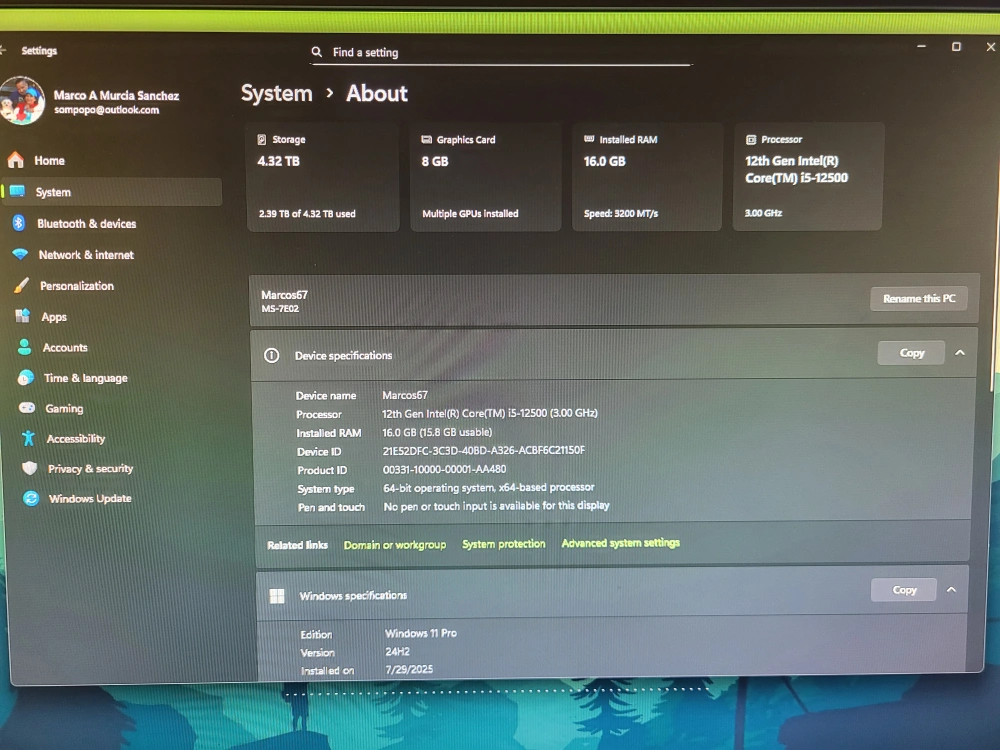Screen dimensions: 1000x750
Task: Open Bluetooth & devices settings
Action: click(87, 223)
